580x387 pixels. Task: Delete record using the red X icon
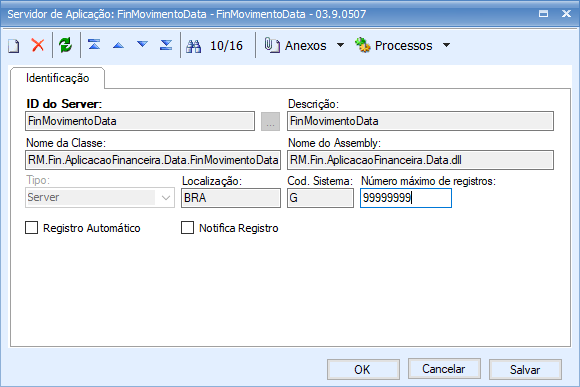(38, 45)
